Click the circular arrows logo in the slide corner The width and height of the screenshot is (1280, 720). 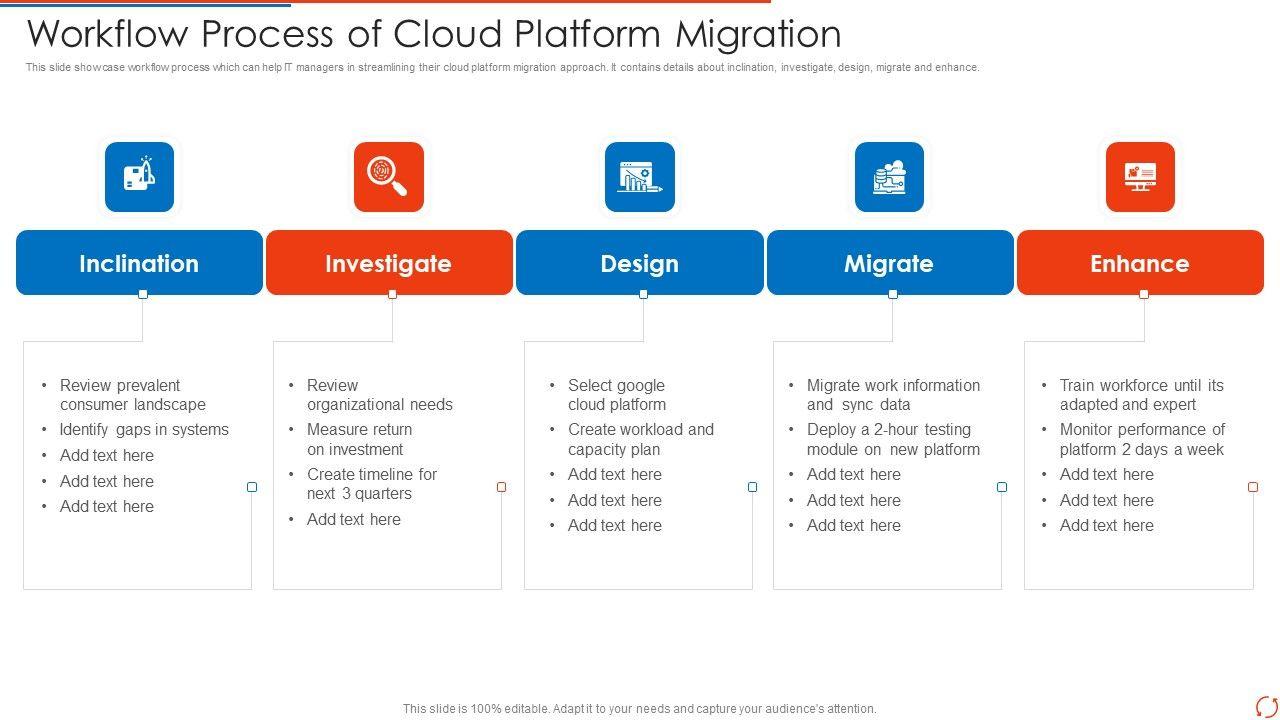coord(1266,706)
